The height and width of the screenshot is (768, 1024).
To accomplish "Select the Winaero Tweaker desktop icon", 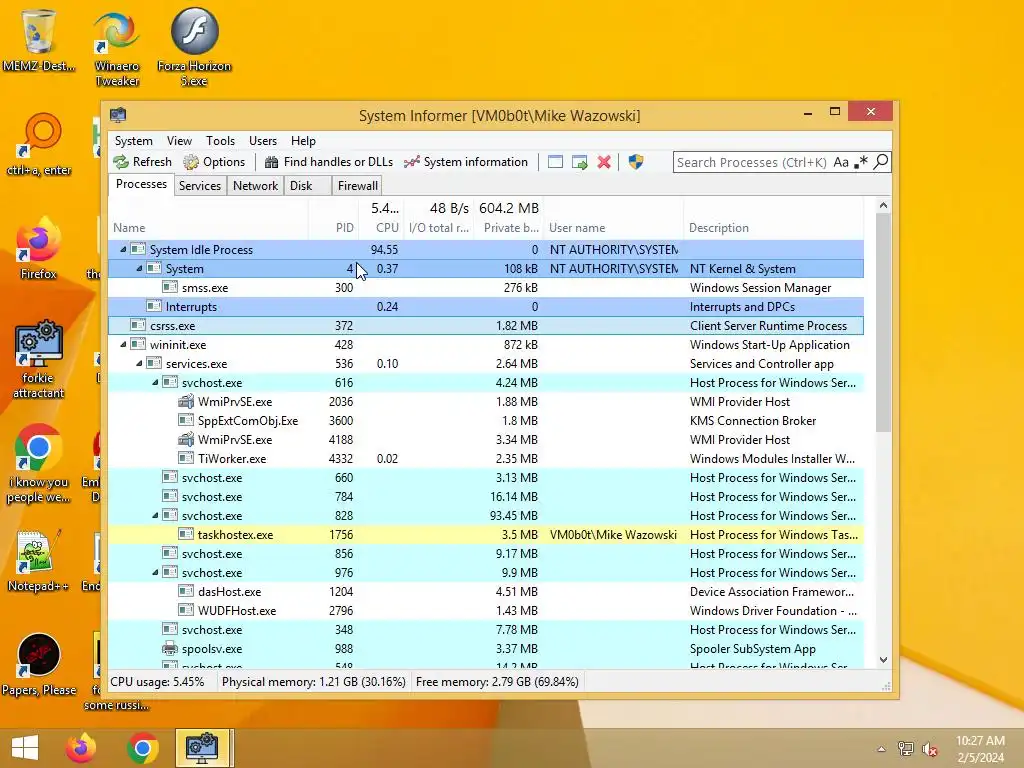I will (117, 49).
